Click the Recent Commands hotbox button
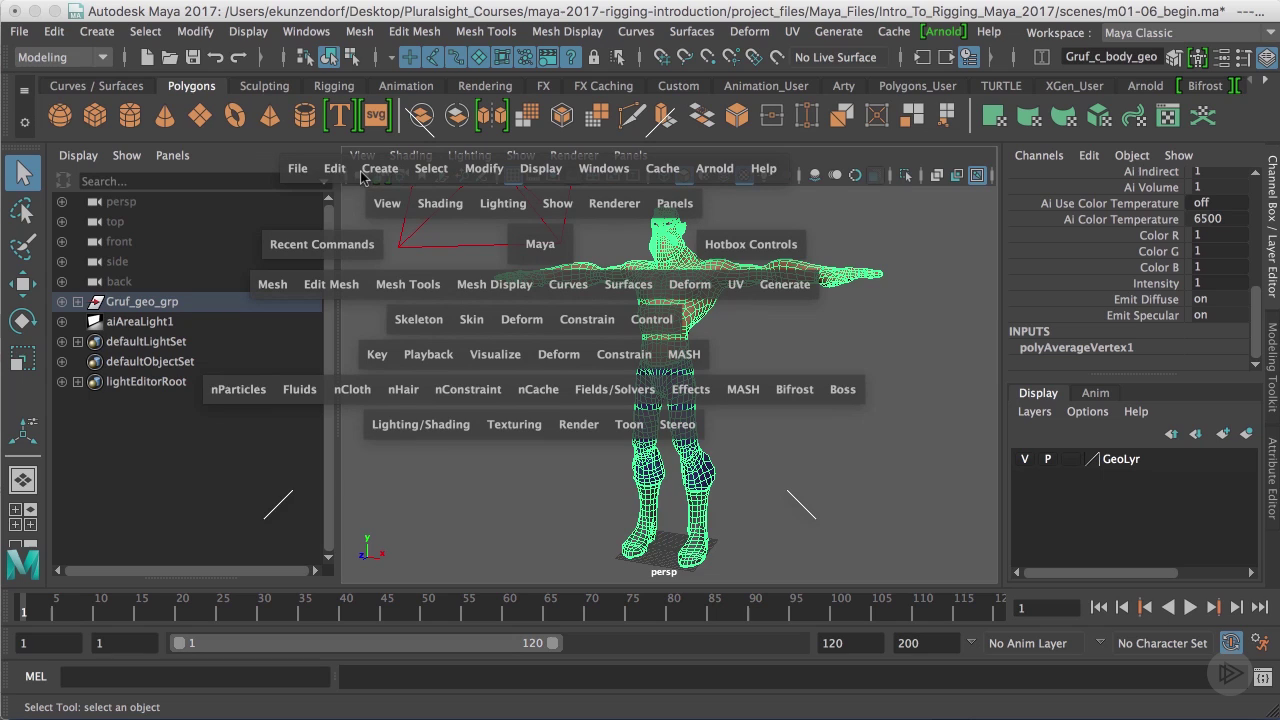1280x720 pixels. click(x=322, y=244)
